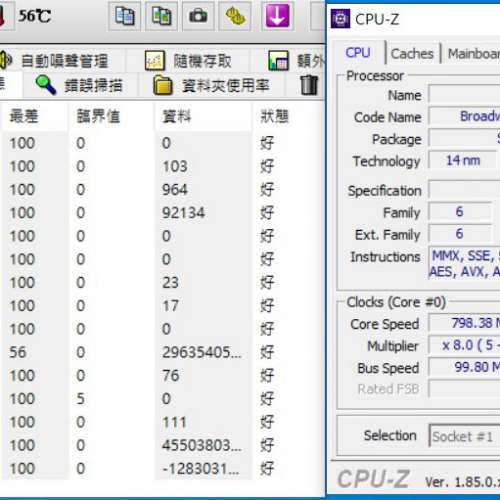Select the cell with data 964

coord(175,190)
